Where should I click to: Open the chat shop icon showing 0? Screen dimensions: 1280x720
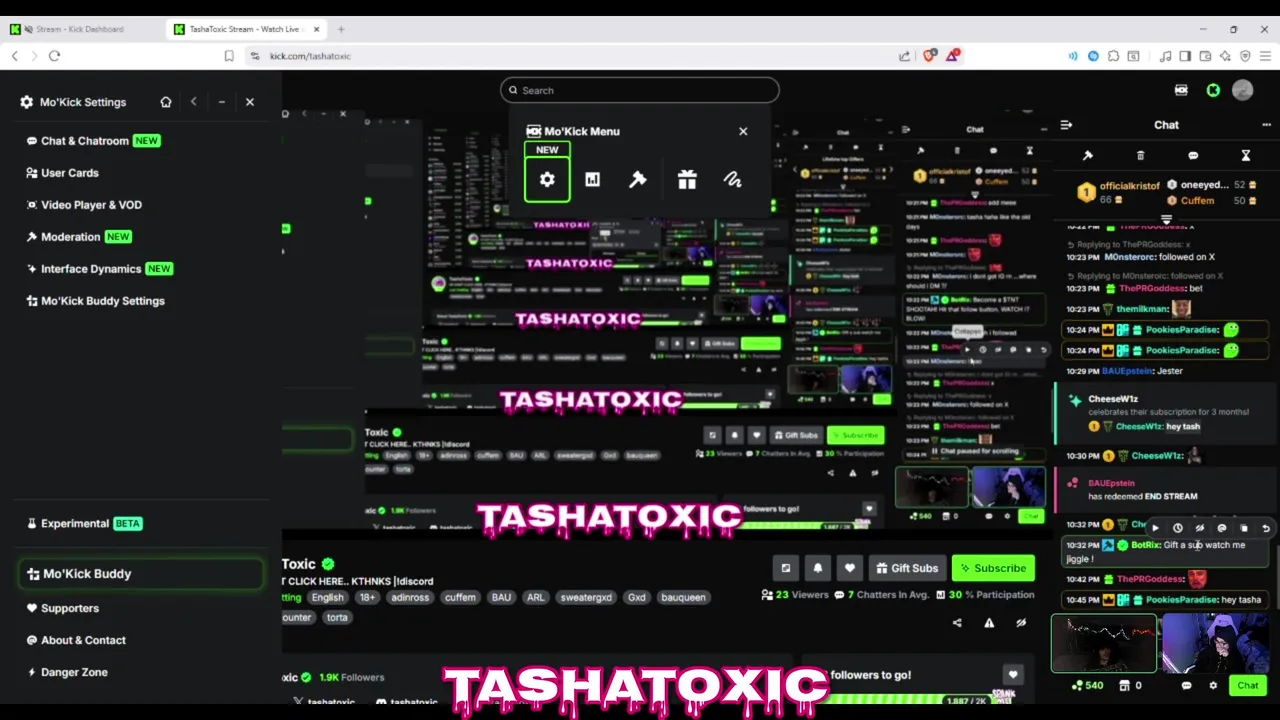(x=1131, y=685)
